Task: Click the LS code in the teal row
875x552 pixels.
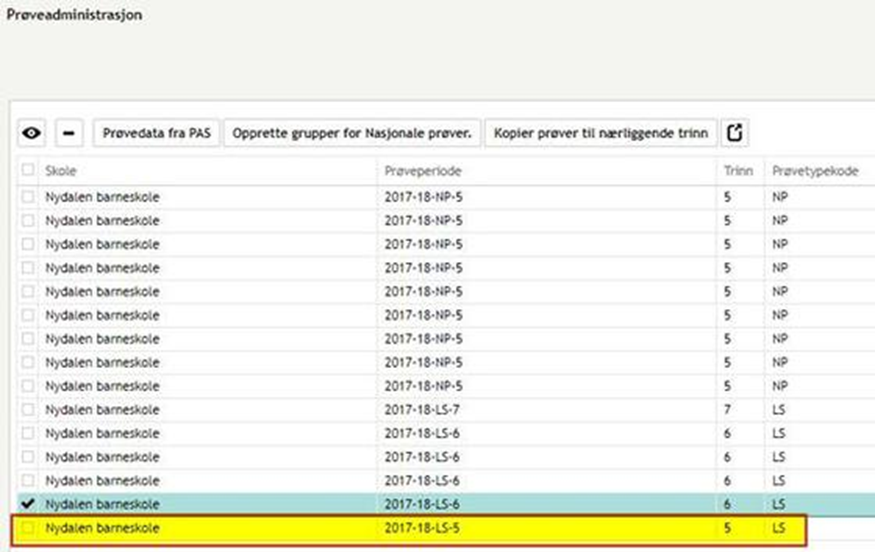Action: tap(779, 504)
